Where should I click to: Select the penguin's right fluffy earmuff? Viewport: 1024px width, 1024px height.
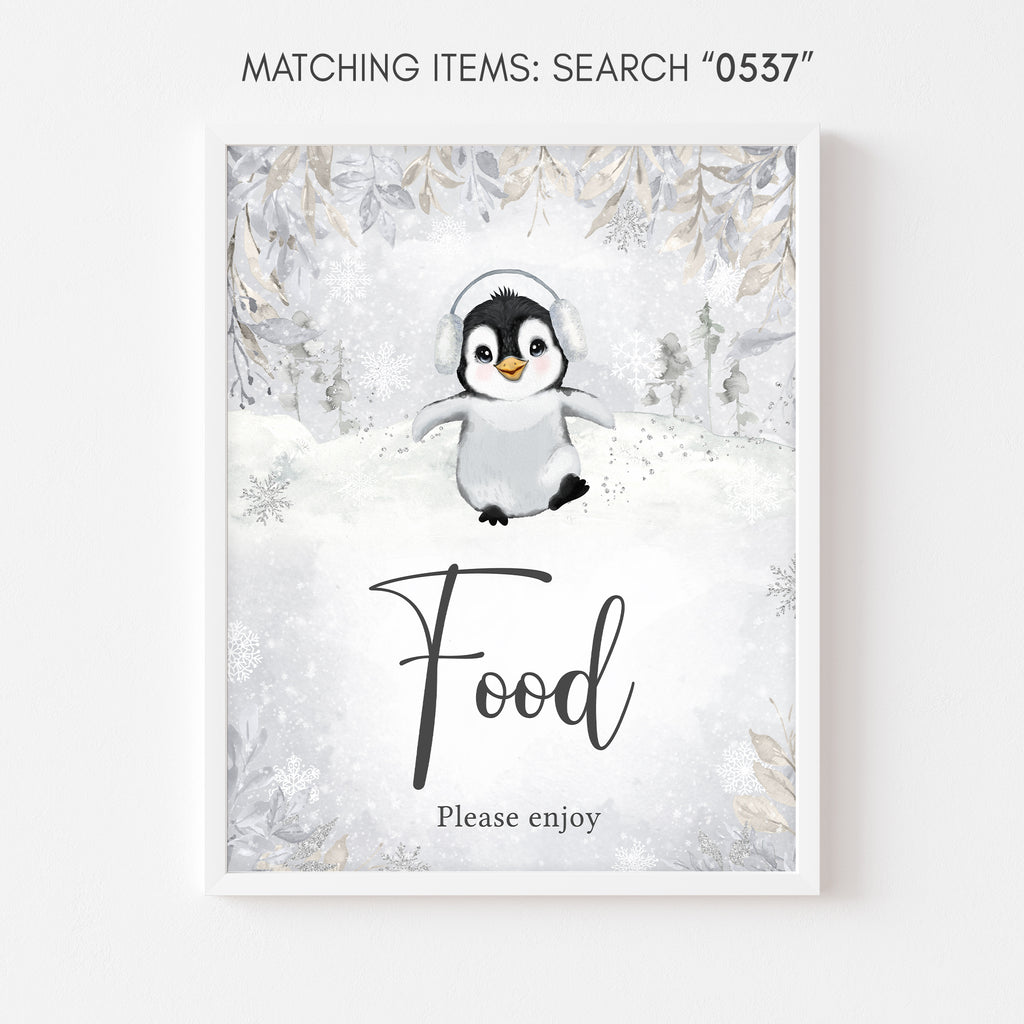pyautogui.click(x=568, y=329)
